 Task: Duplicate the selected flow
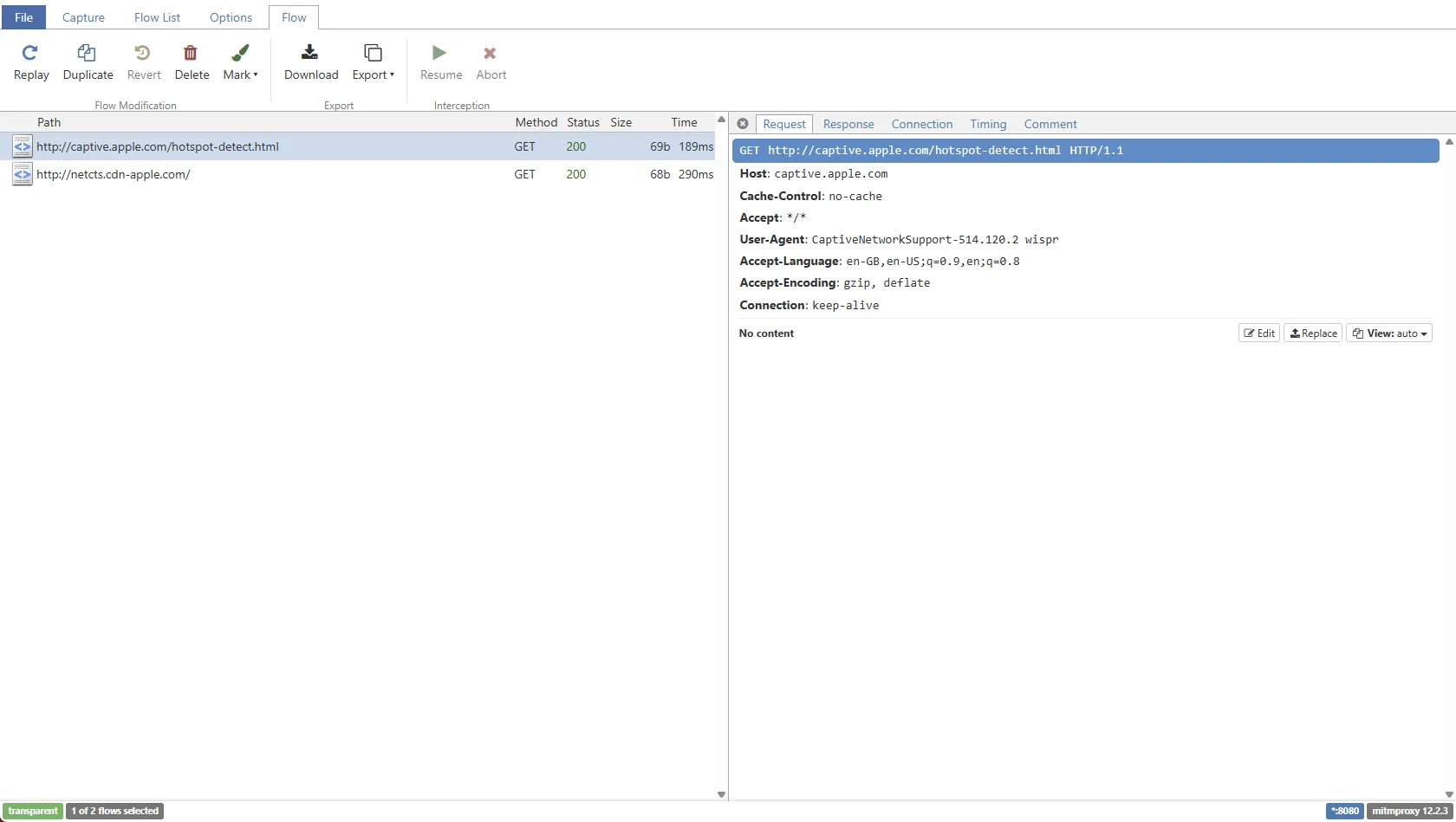point(88,63)
